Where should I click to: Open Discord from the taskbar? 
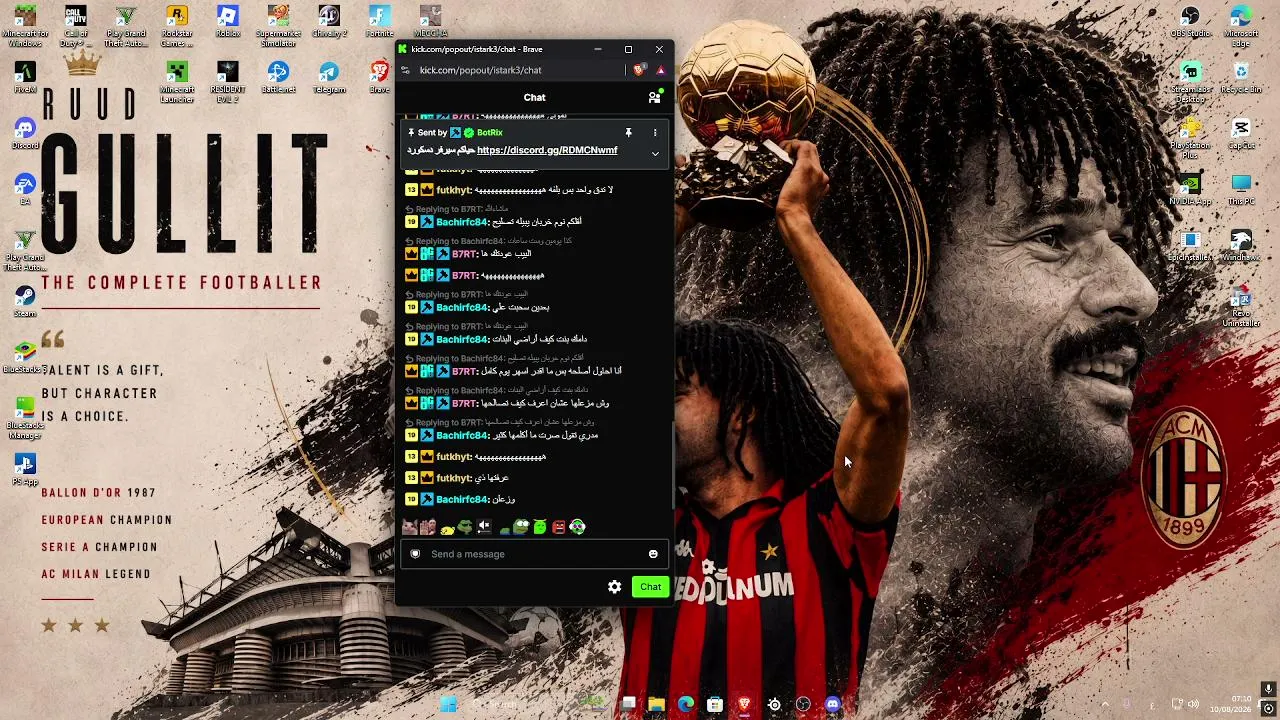click(x=833, y=704)
